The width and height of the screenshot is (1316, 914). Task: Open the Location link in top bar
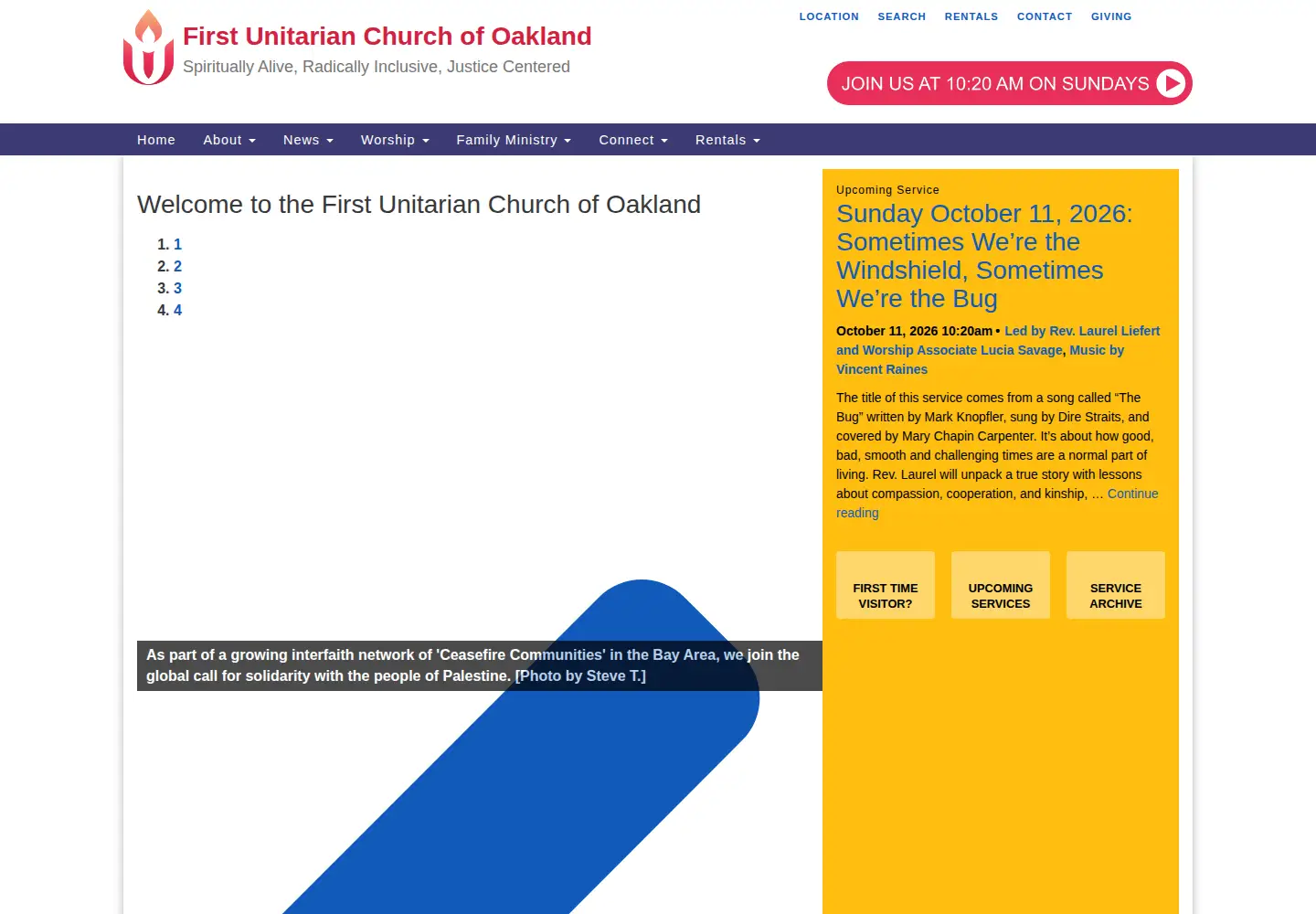829,16
